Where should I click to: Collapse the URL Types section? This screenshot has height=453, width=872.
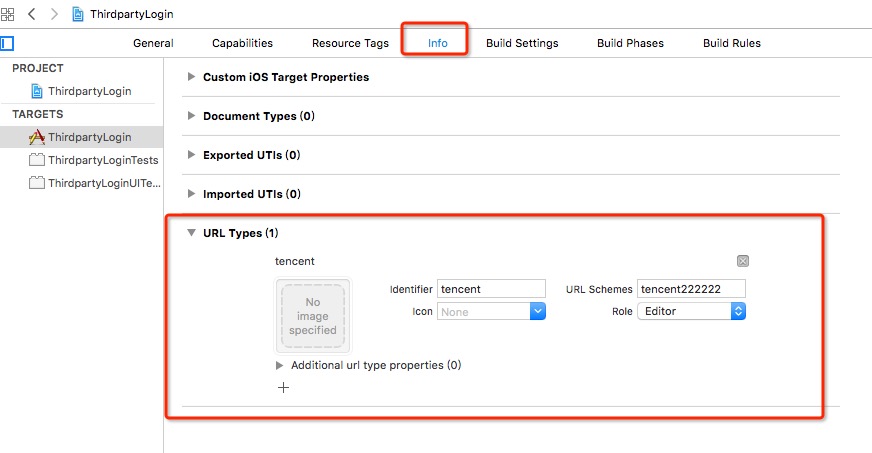[x=191, y=233]
